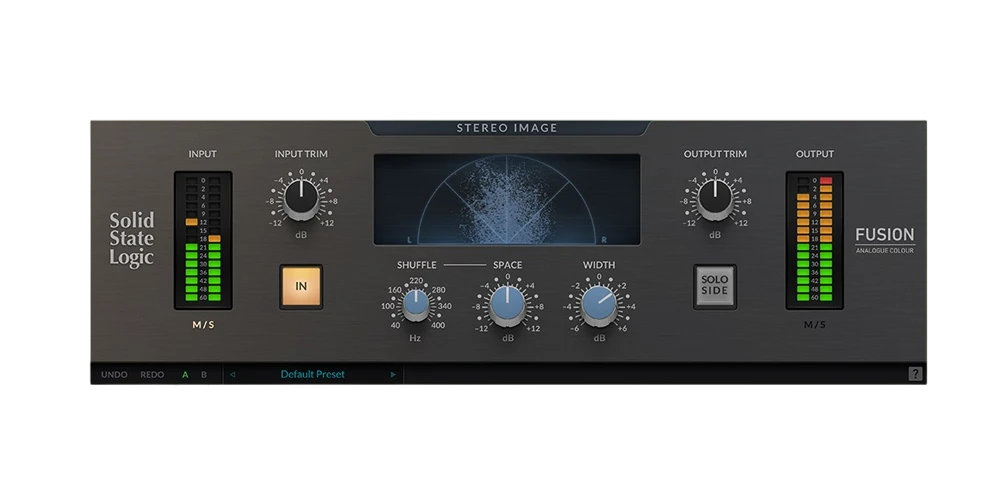Click the OUTPUT meter label
Image resolution: width=1000 pixels, height=500 pixels.
coord(814,154)
